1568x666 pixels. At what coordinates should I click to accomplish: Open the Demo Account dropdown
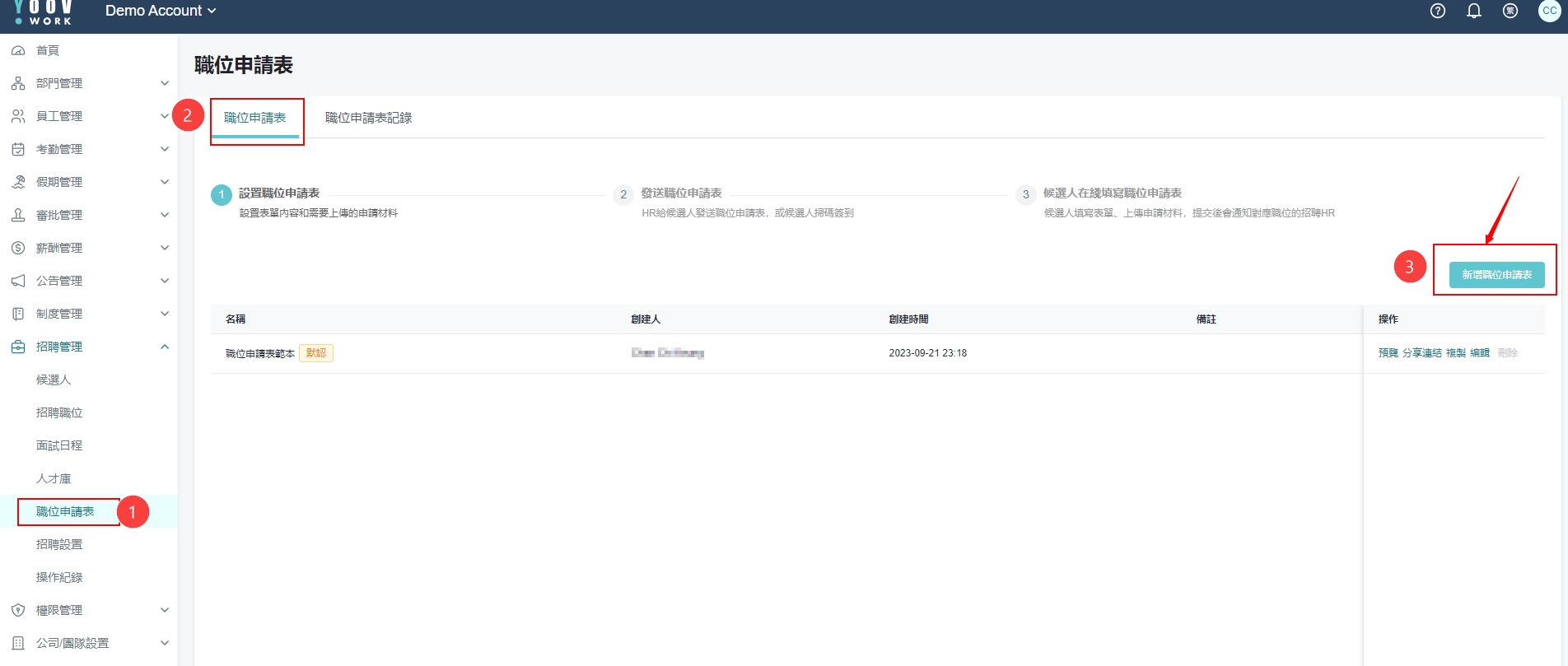point(161,11)
